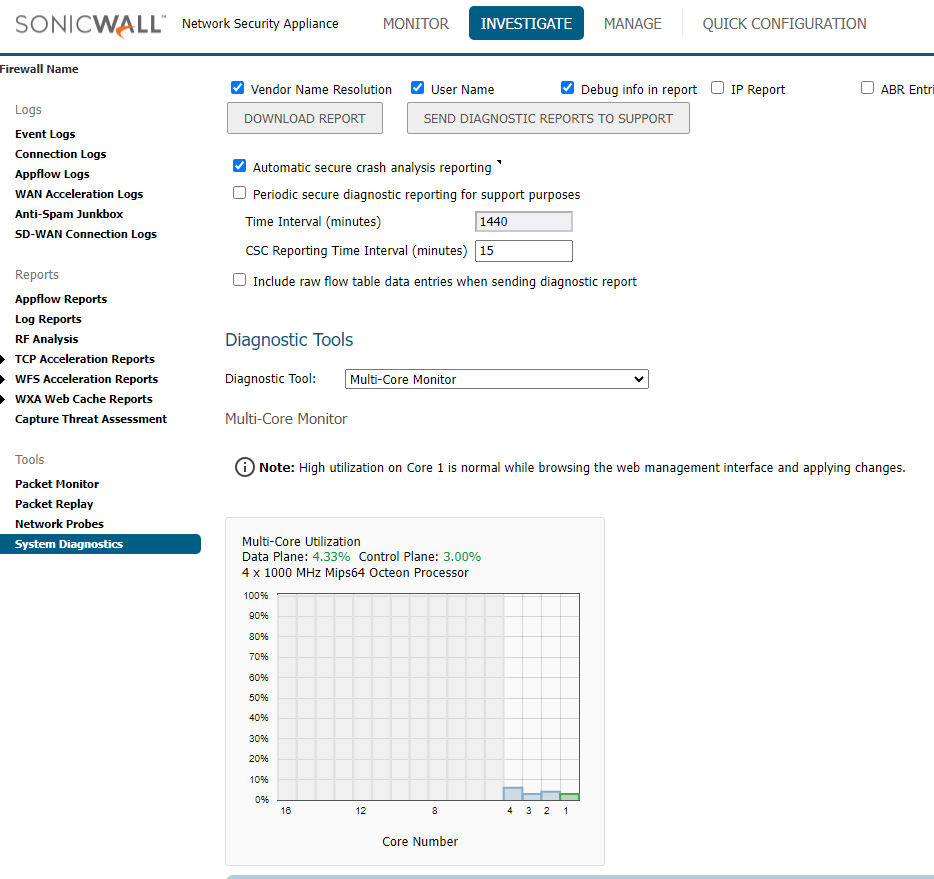Expand WFS Acceleration Reports arrow
The height and width of the screenshot is (879, 934).
coord(3,379)
